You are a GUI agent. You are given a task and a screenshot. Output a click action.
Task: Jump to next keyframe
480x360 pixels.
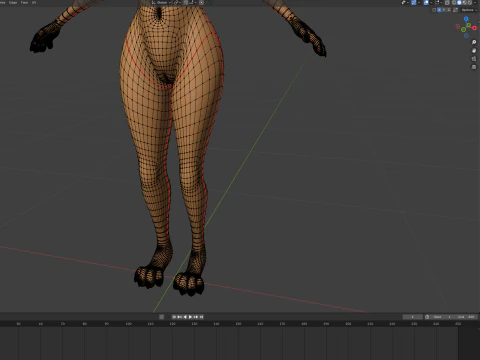coord(196,317)
